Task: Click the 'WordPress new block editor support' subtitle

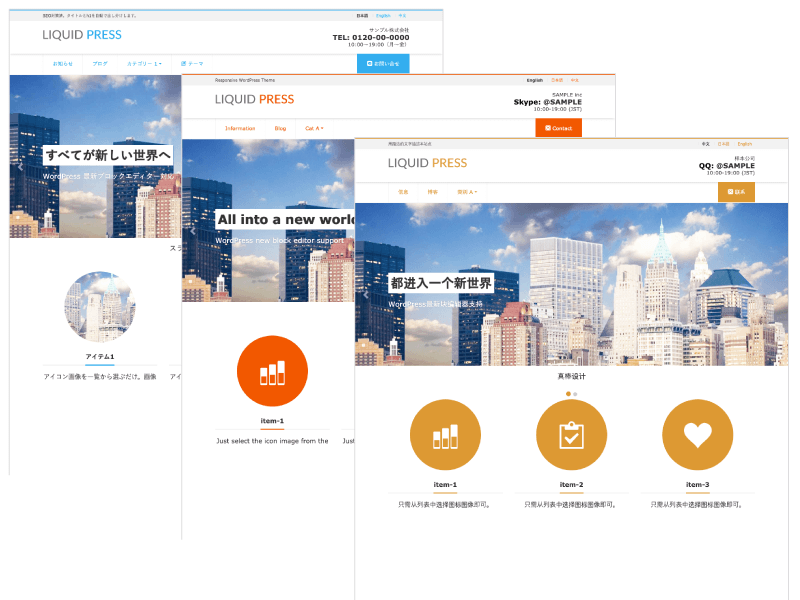Action: pos(280,240)
